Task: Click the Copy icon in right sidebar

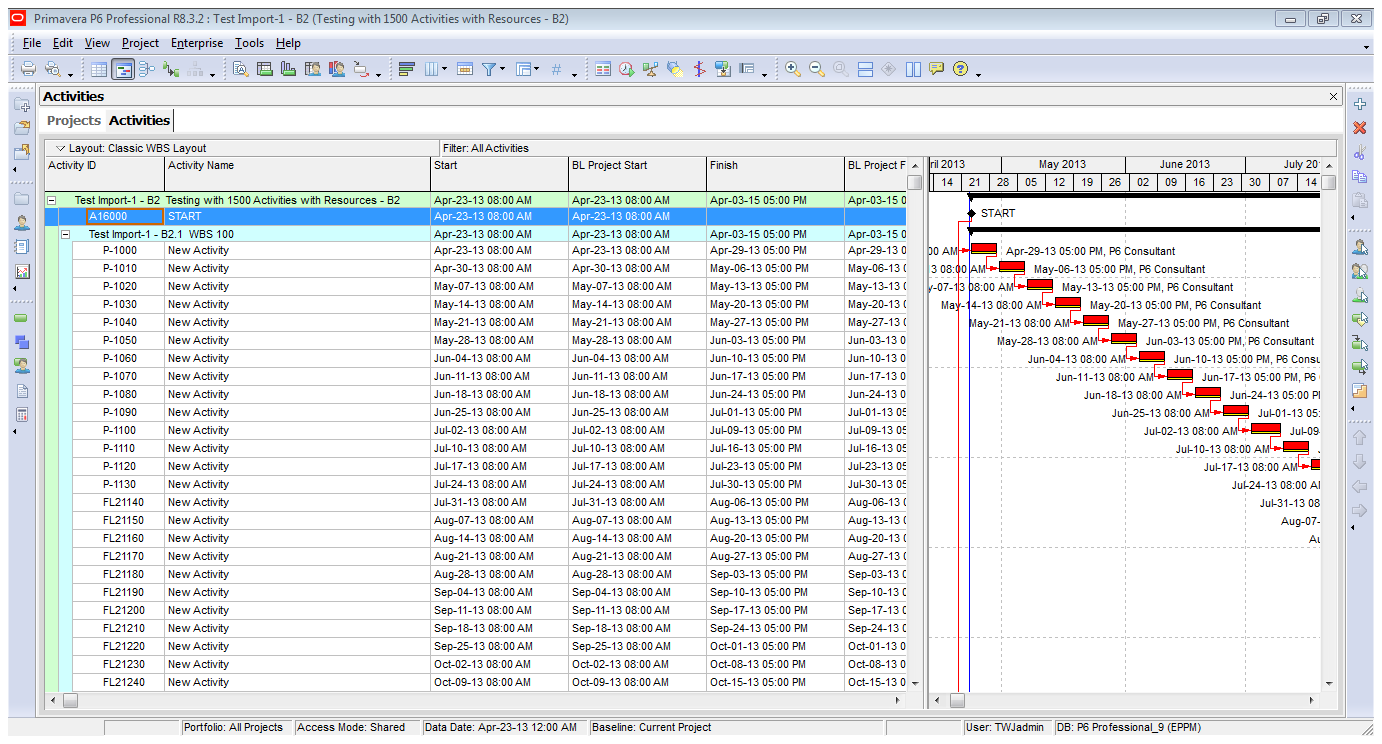Action: click(1359, 176)
